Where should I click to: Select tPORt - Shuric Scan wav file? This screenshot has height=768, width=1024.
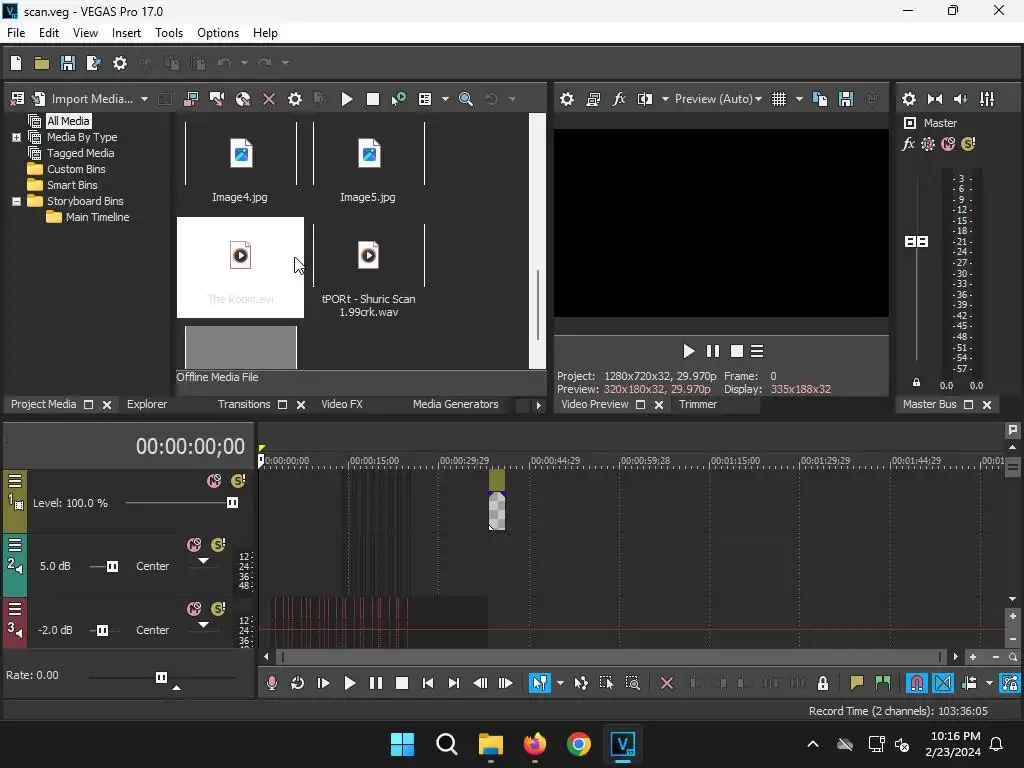click(368, 270)
